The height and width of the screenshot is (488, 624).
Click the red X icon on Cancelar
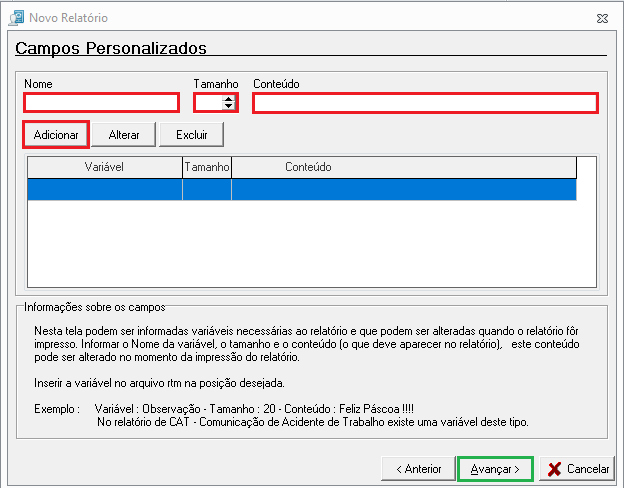point(554,469)
